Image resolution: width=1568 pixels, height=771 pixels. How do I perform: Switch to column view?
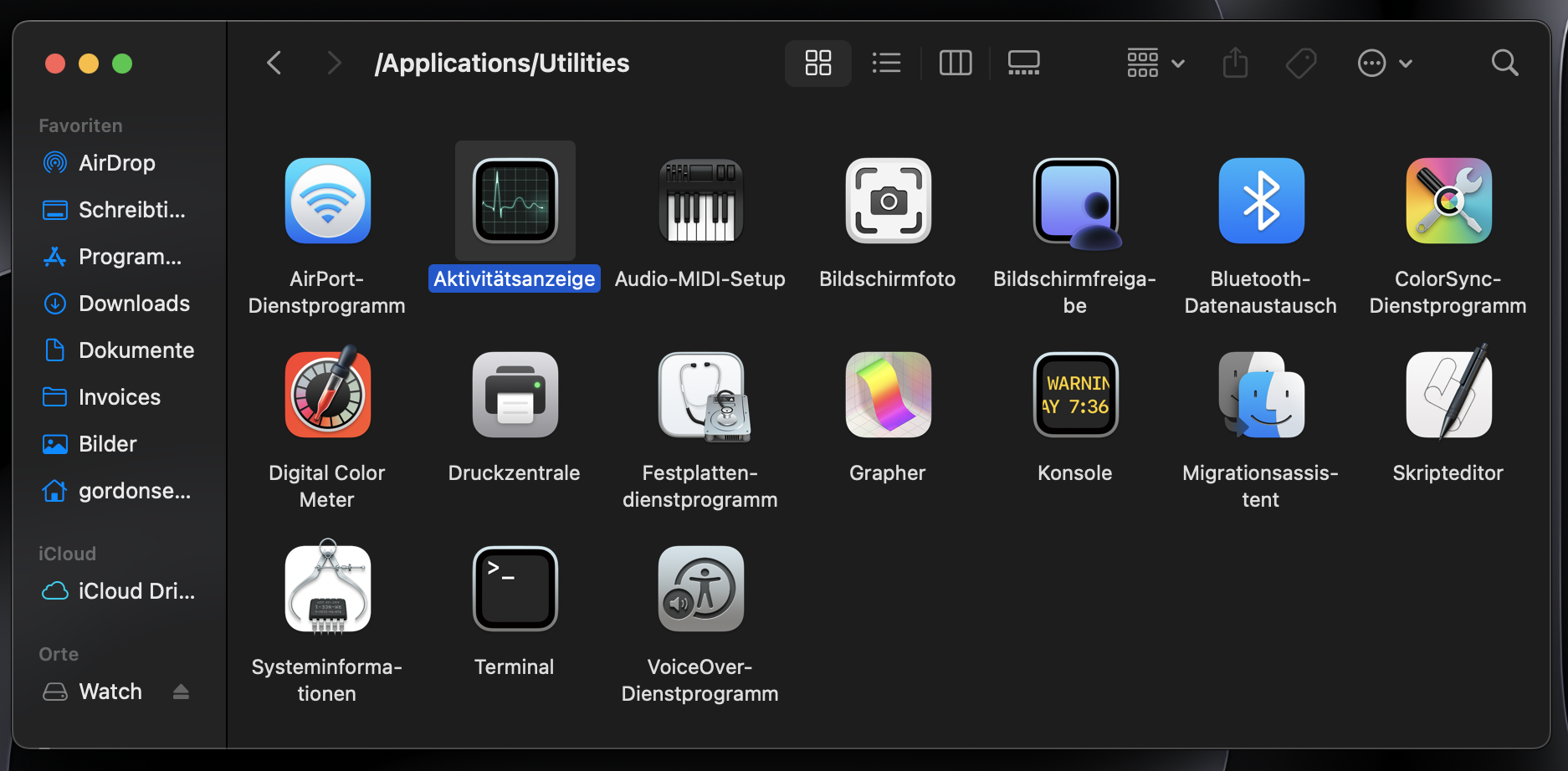pyautogui.click(x=955, y=63)
